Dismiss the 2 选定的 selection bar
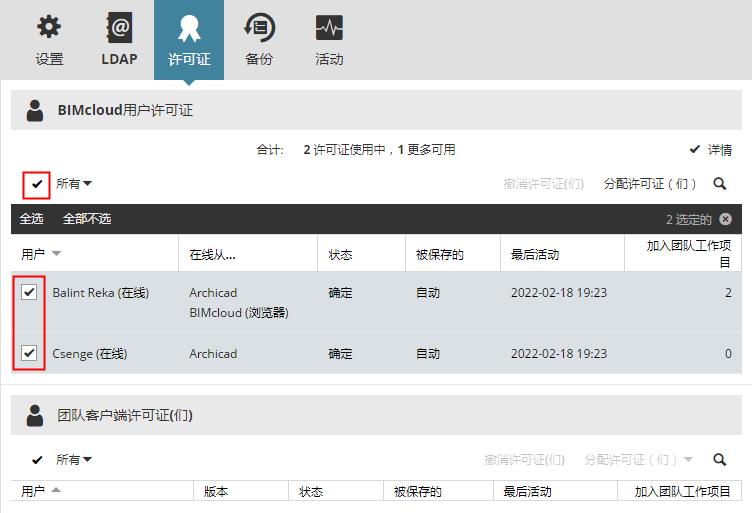Screen dimensions: 752x513 click(x=726, y=219)
